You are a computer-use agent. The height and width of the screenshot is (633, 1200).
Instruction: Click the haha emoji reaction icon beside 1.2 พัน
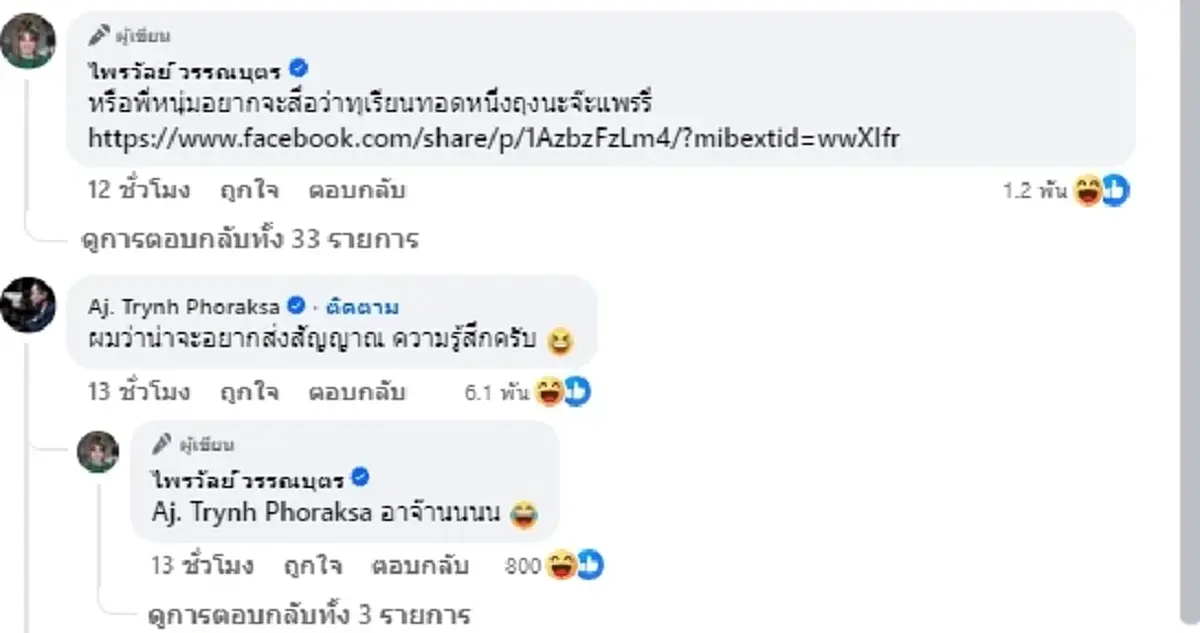(1086, 189)
